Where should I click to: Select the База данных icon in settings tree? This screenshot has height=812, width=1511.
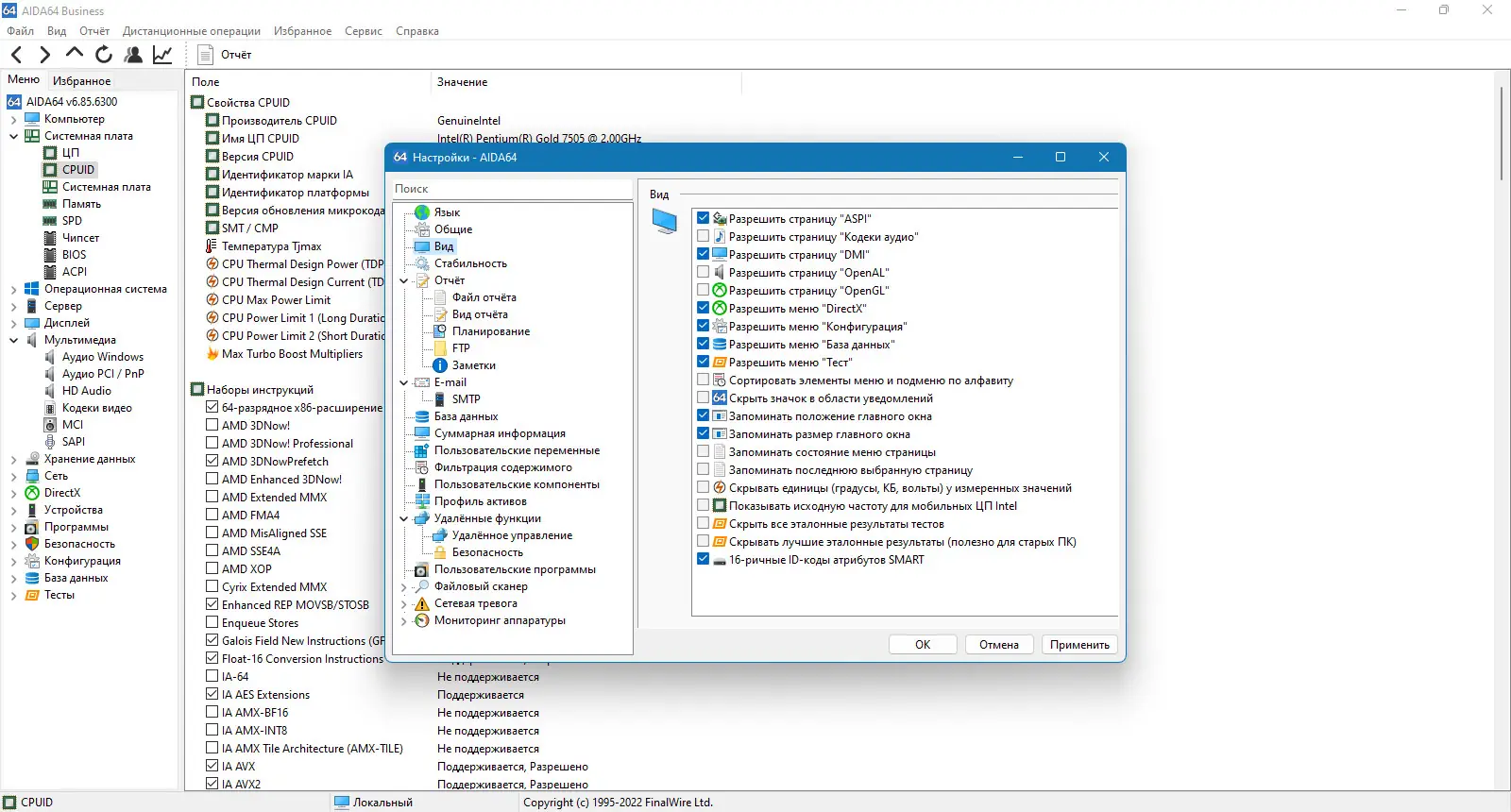click(422, 416)
